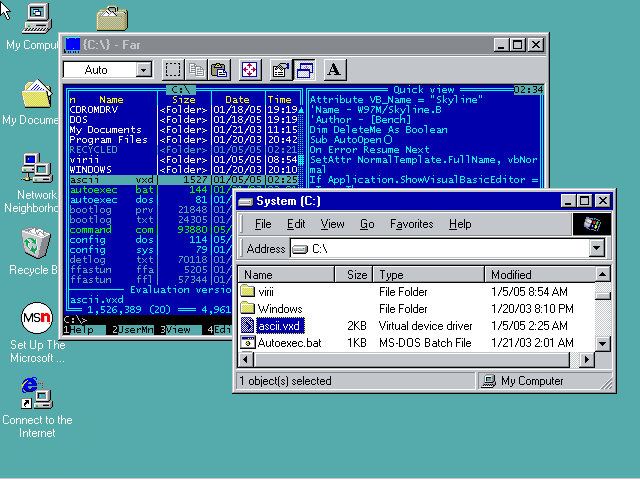This screenshot has width=640, height=480.
Task: Open the My Documents desktop folder icon
Action: [36, 93]
